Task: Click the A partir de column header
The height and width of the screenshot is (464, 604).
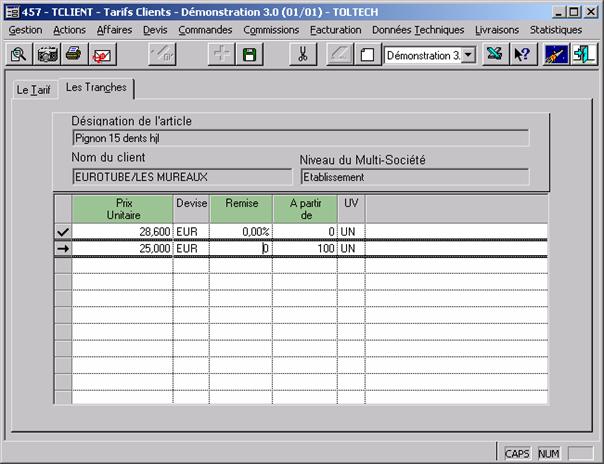Action: (x=305, y=208)
